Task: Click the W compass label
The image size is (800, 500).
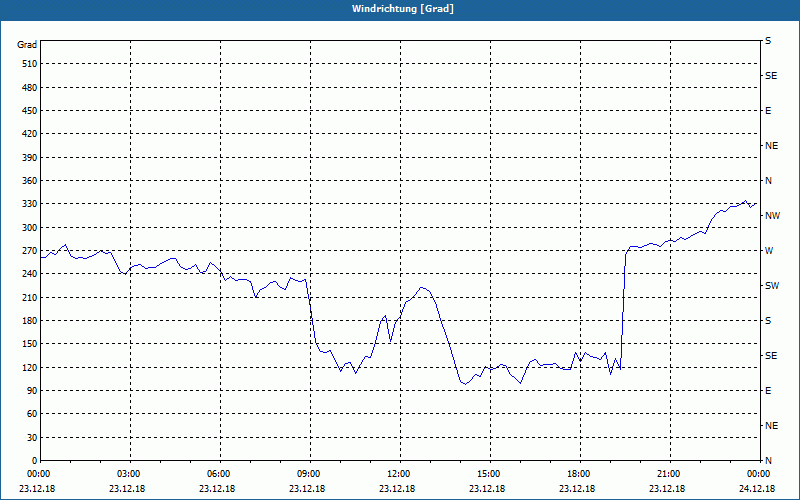Action: pyautogui.click(x=769, y=251)
